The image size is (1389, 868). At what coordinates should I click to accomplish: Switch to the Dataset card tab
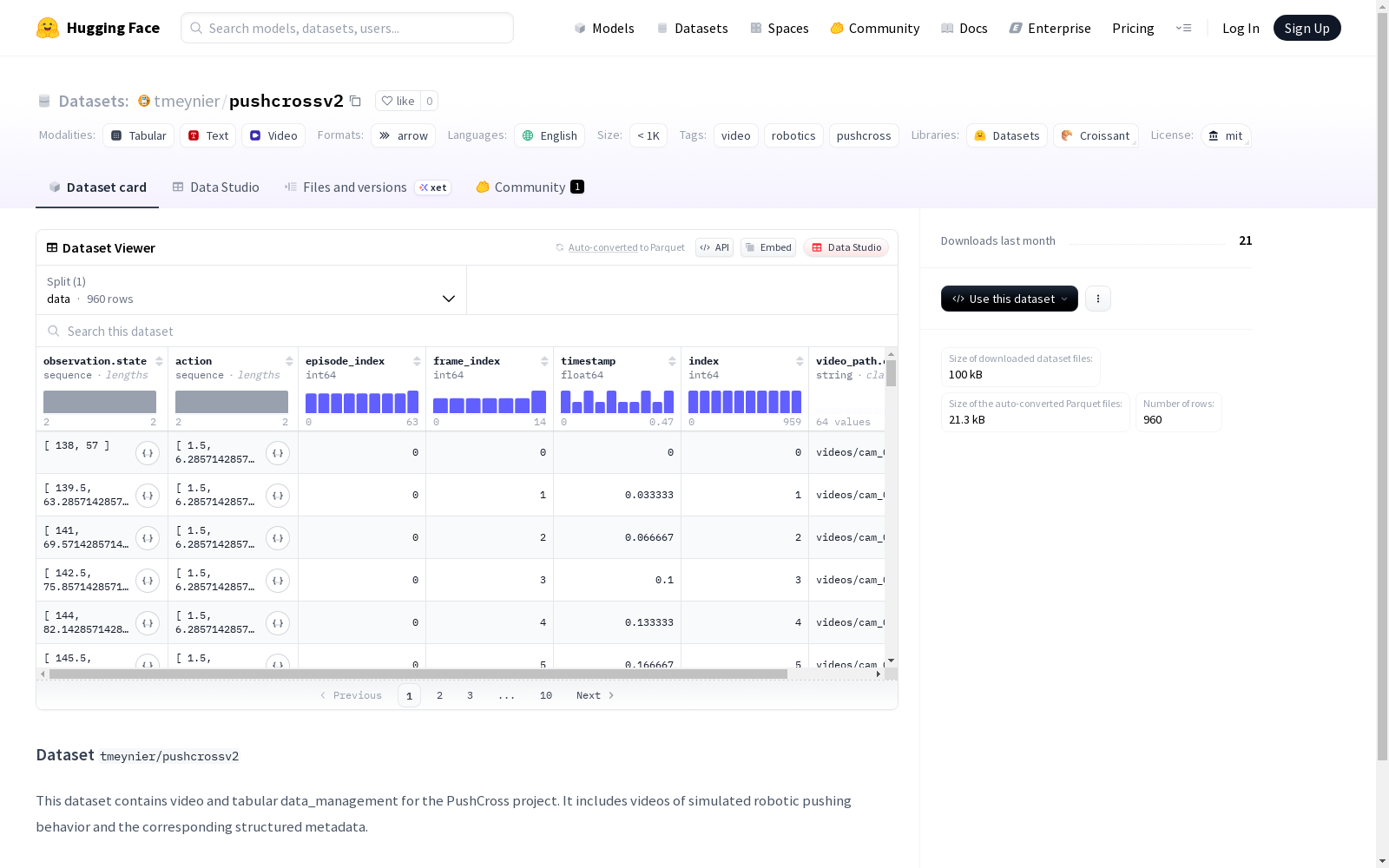(x=97, y=187)
